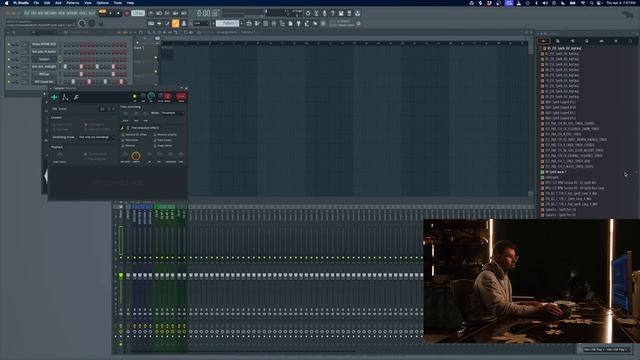Screen dimensions: 640x360
Task: Adjust the main pitch knob in toolbar
Action: [x=92, y=23]
